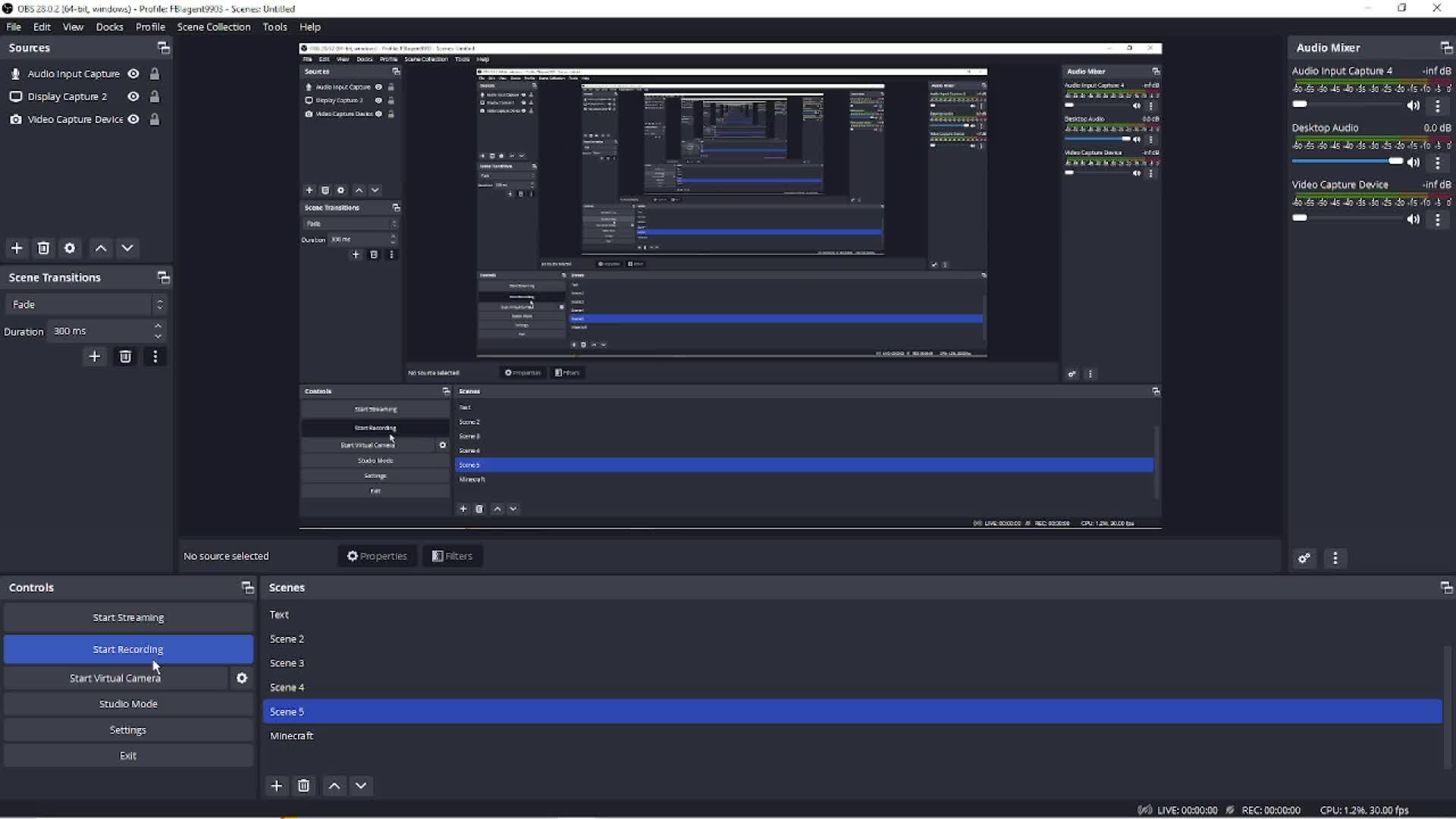Open source properties gear in Sources panel

pos(70,248)
